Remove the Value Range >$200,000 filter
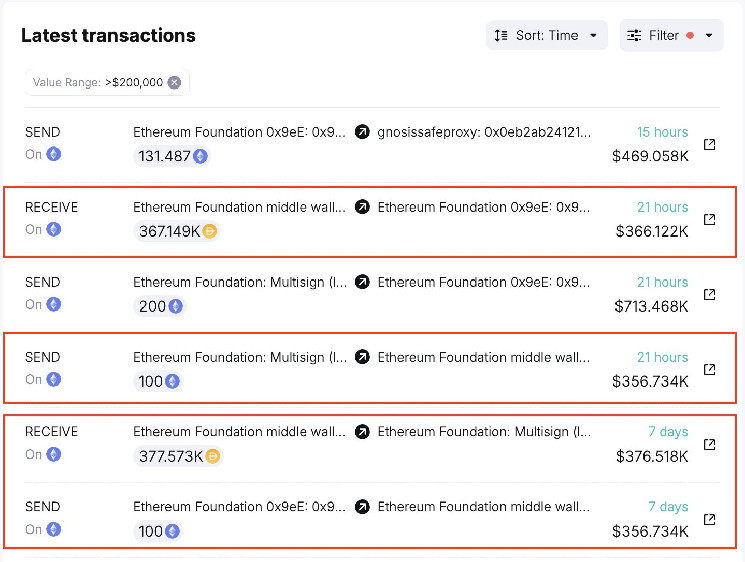Screen dimensions: 745x562 point(175,83)
